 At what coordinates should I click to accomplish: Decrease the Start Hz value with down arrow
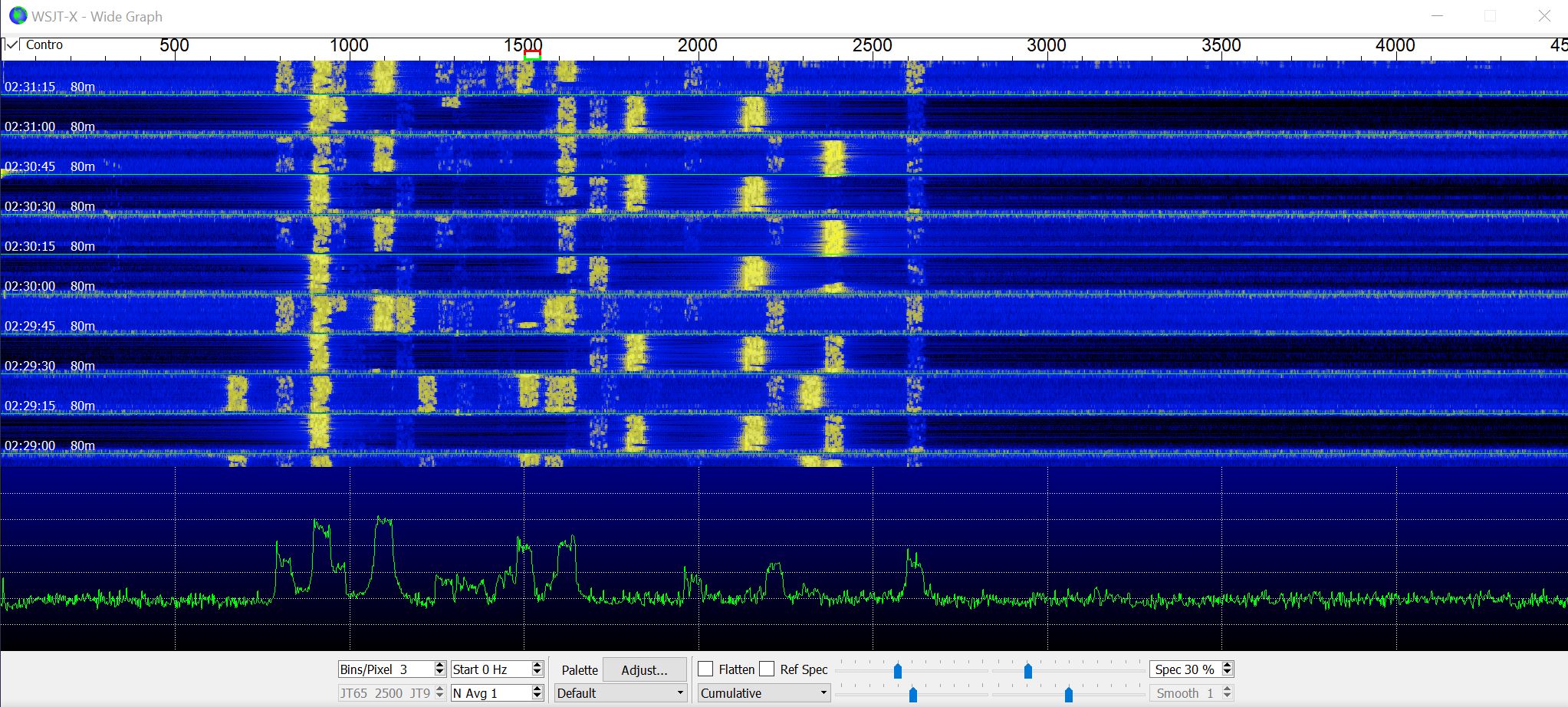pos(537,673)
